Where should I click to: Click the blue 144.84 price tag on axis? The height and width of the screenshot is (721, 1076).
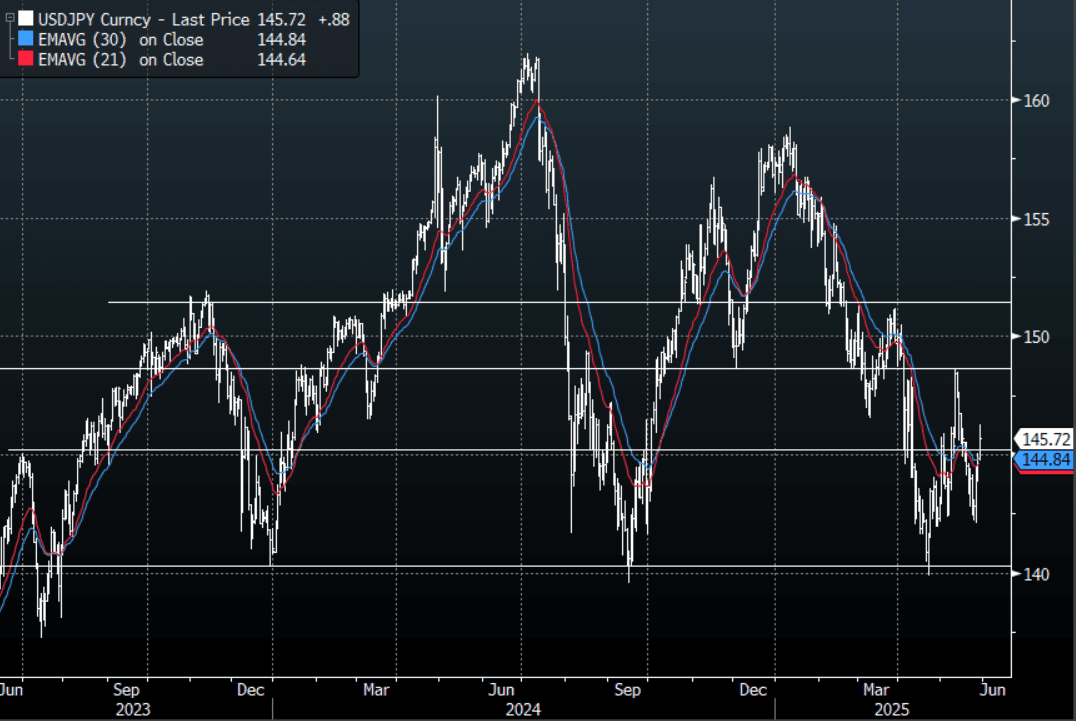coord(1046,459)
